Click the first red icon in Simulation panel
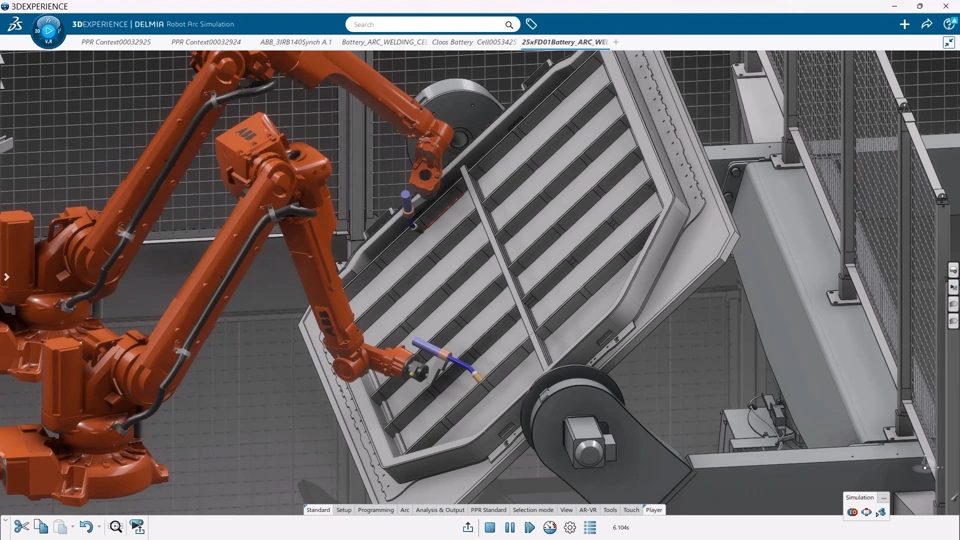The width and height of the screenshot is (960, 540). coord(852,512)
